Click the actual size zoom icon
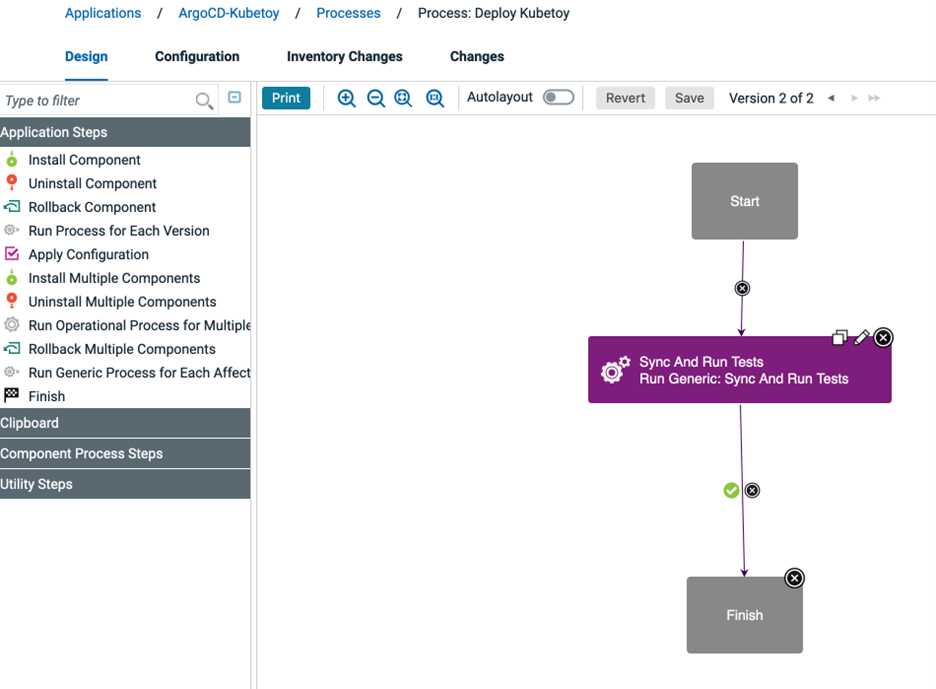Image resolution: width=936 pixels, height=689 pixels. (x=435, y=98)
